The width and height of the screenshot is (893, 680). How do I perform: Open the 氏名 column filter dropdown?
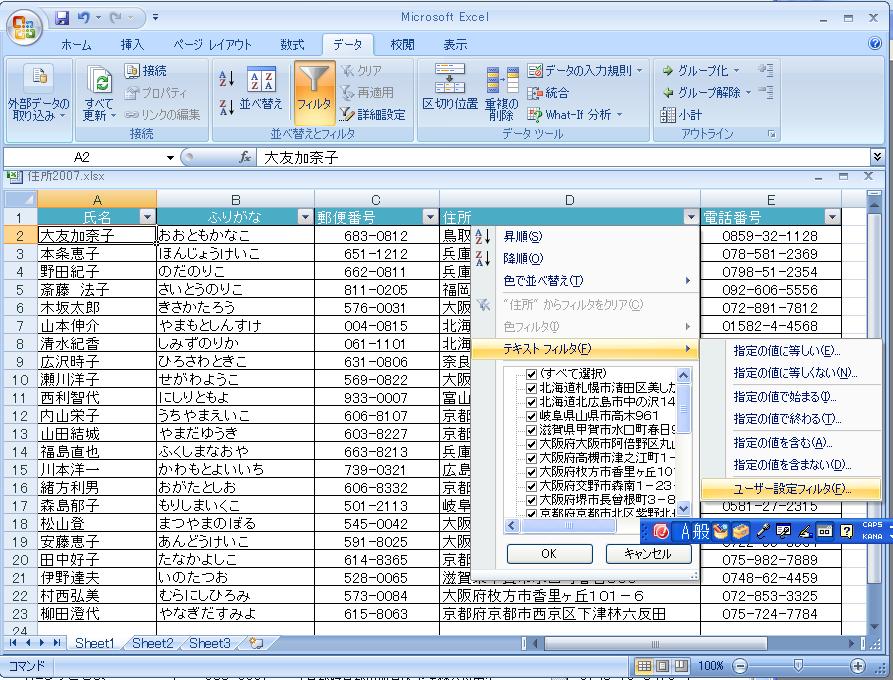[147, 217]
